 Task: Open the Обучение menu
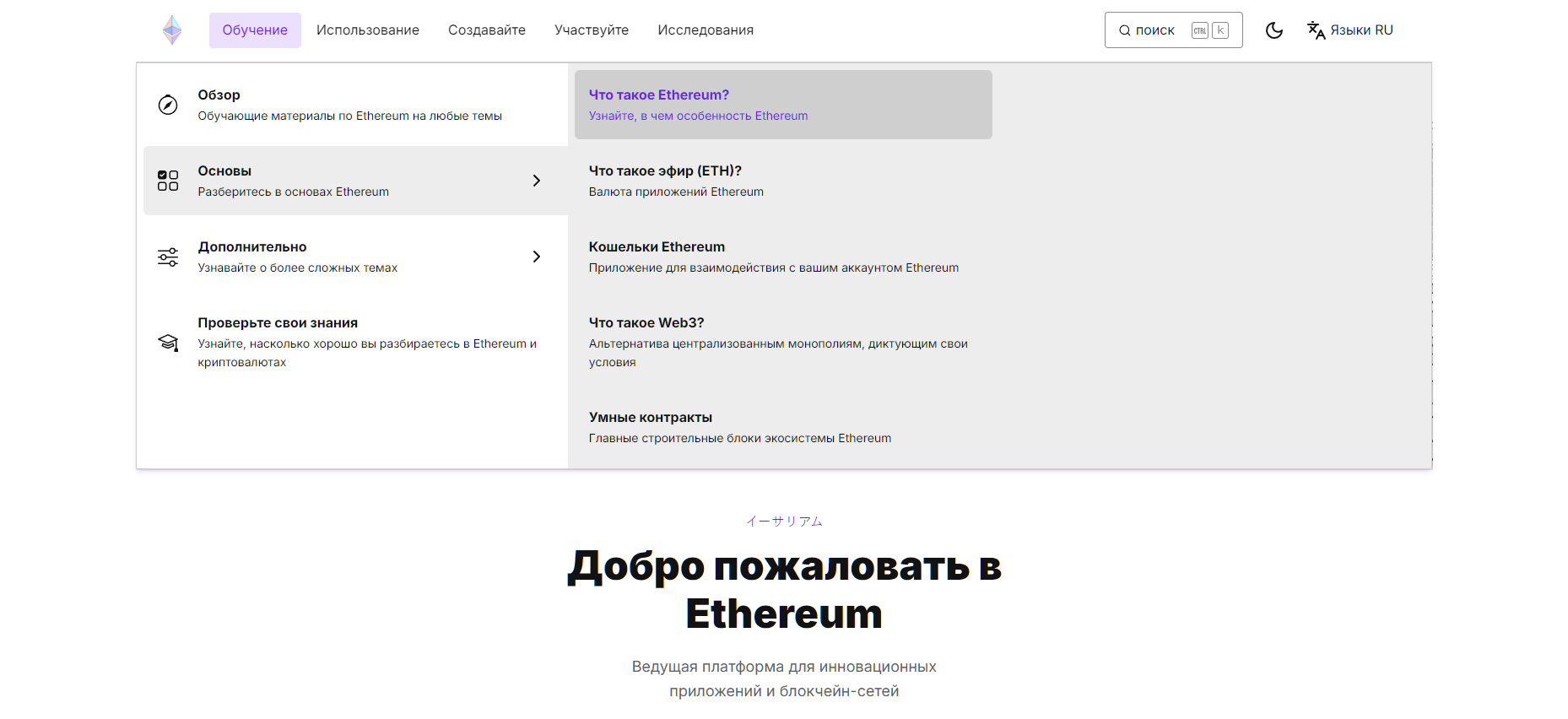(x=255, y=30)
